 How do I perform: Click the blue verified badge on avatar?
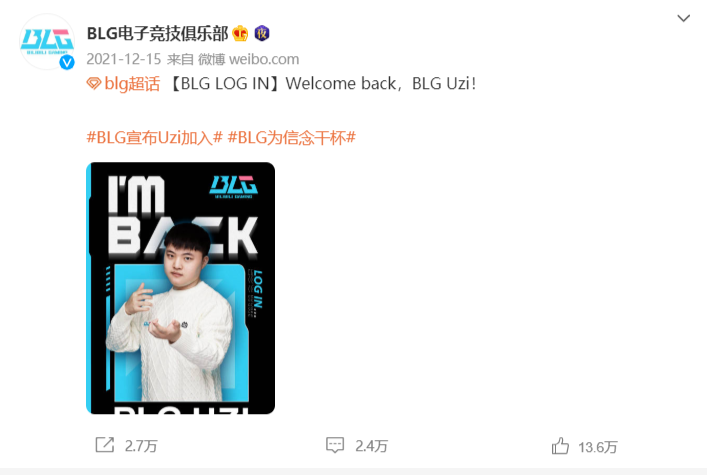point(67,62)
